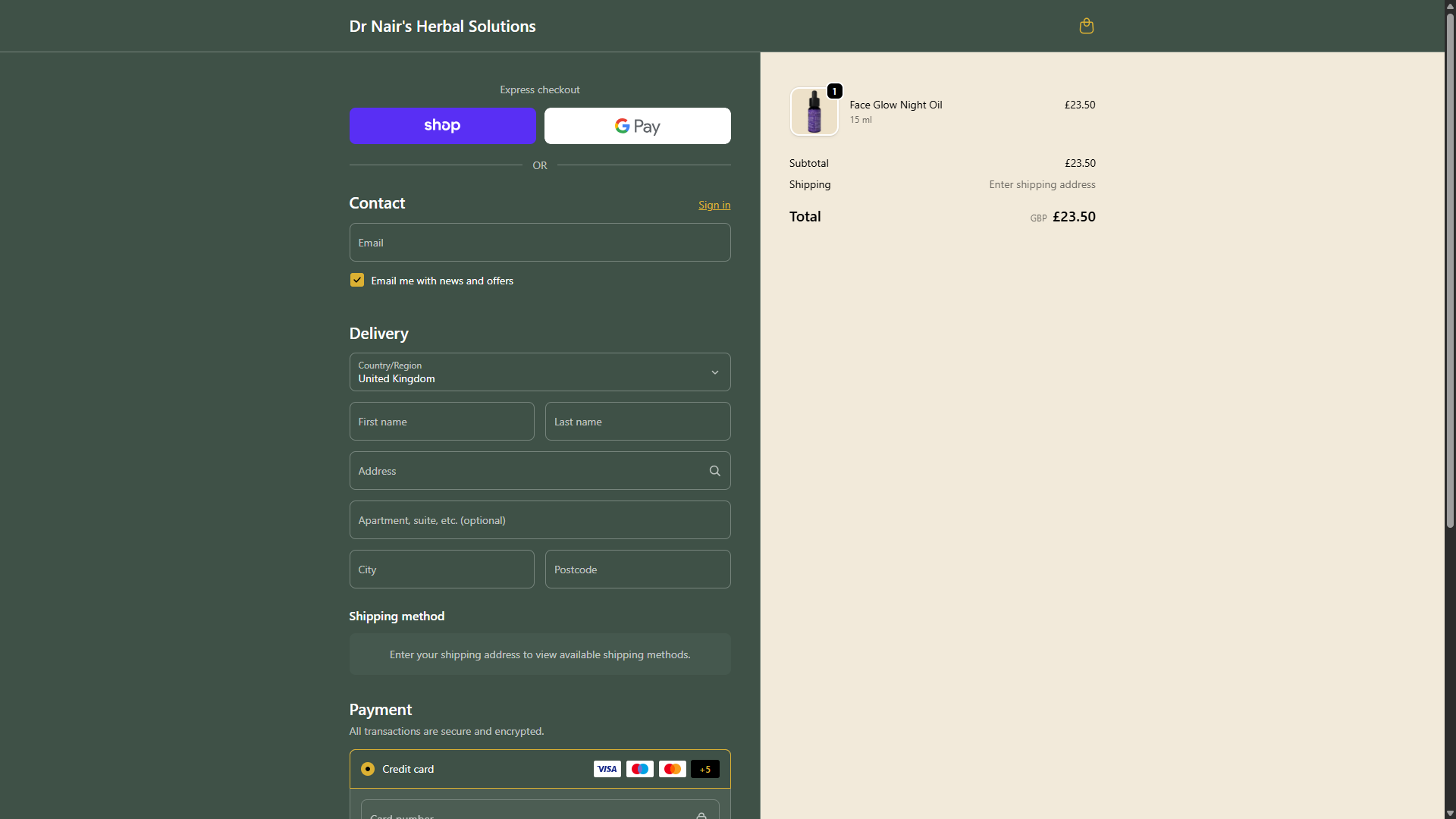Click the +5 payment methods badge
This screenshot has height=819, width=1456.
[704, 768]
